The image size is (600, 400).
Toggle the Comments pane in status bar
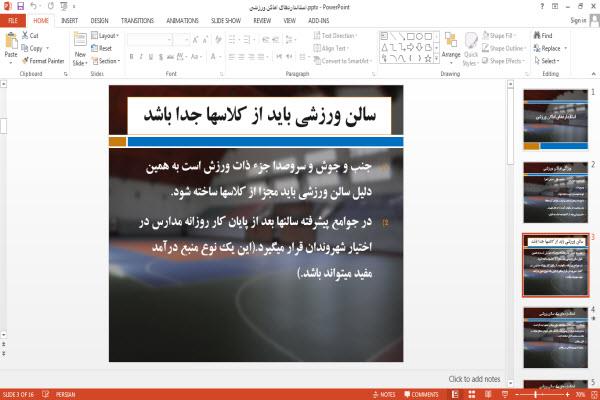pyautogui.click(x=421, y=394)
